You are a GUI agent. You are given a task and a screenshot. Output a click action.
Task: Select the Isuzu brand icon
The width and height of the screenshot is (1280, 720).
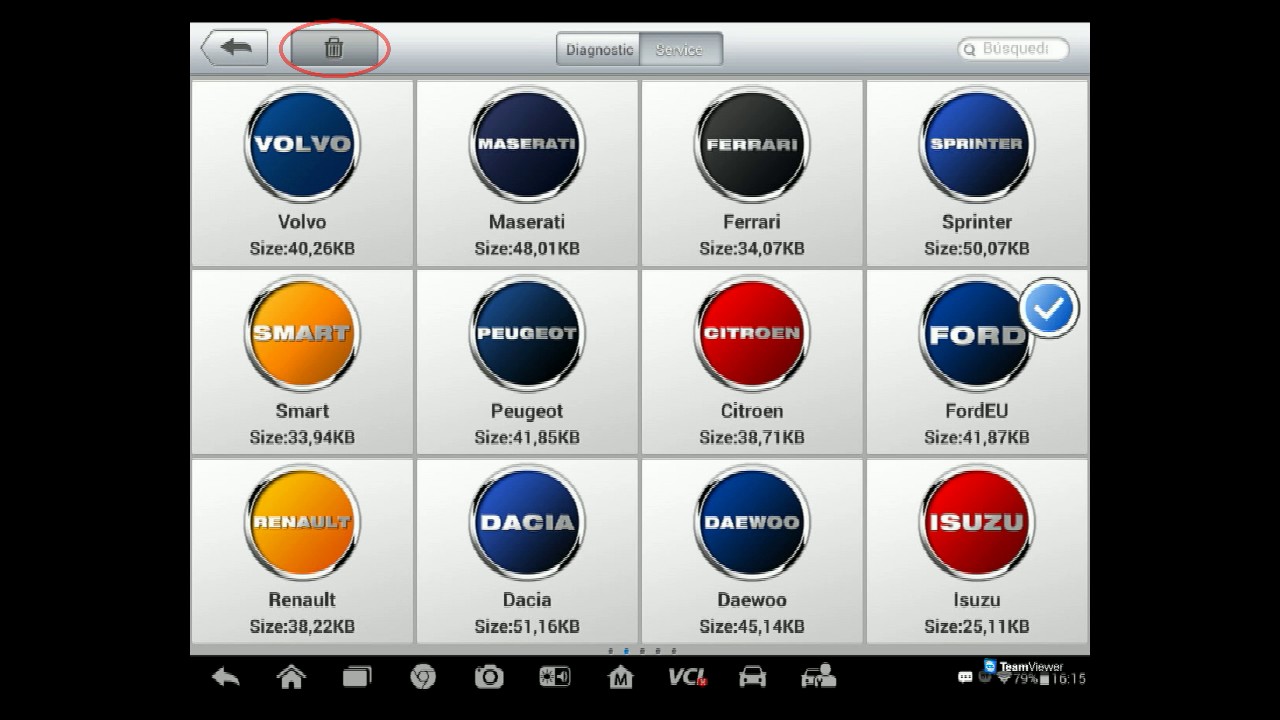[977, 522]
